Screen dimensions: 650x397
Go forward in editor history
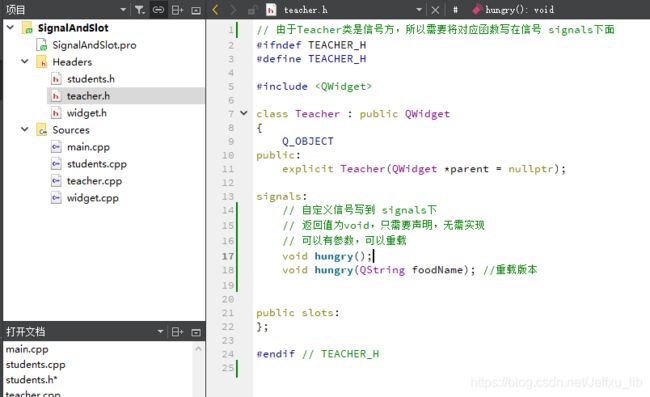click(x=233, y=10)
